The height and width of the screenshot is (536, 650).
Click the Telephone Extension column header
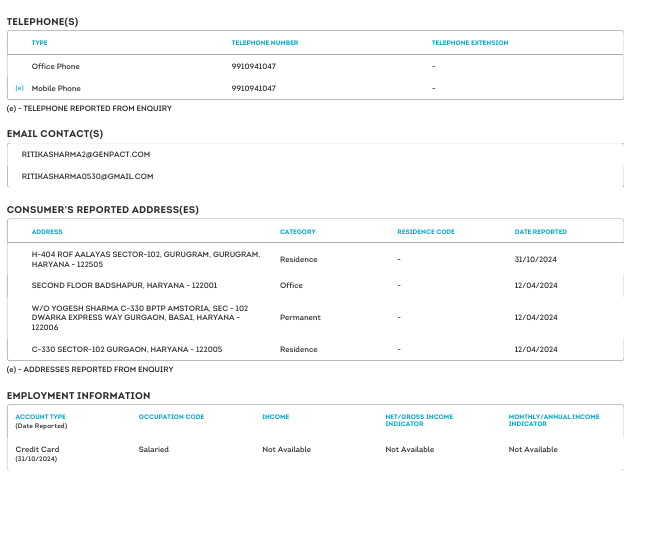pyautogui.click(x=469, y=43)
